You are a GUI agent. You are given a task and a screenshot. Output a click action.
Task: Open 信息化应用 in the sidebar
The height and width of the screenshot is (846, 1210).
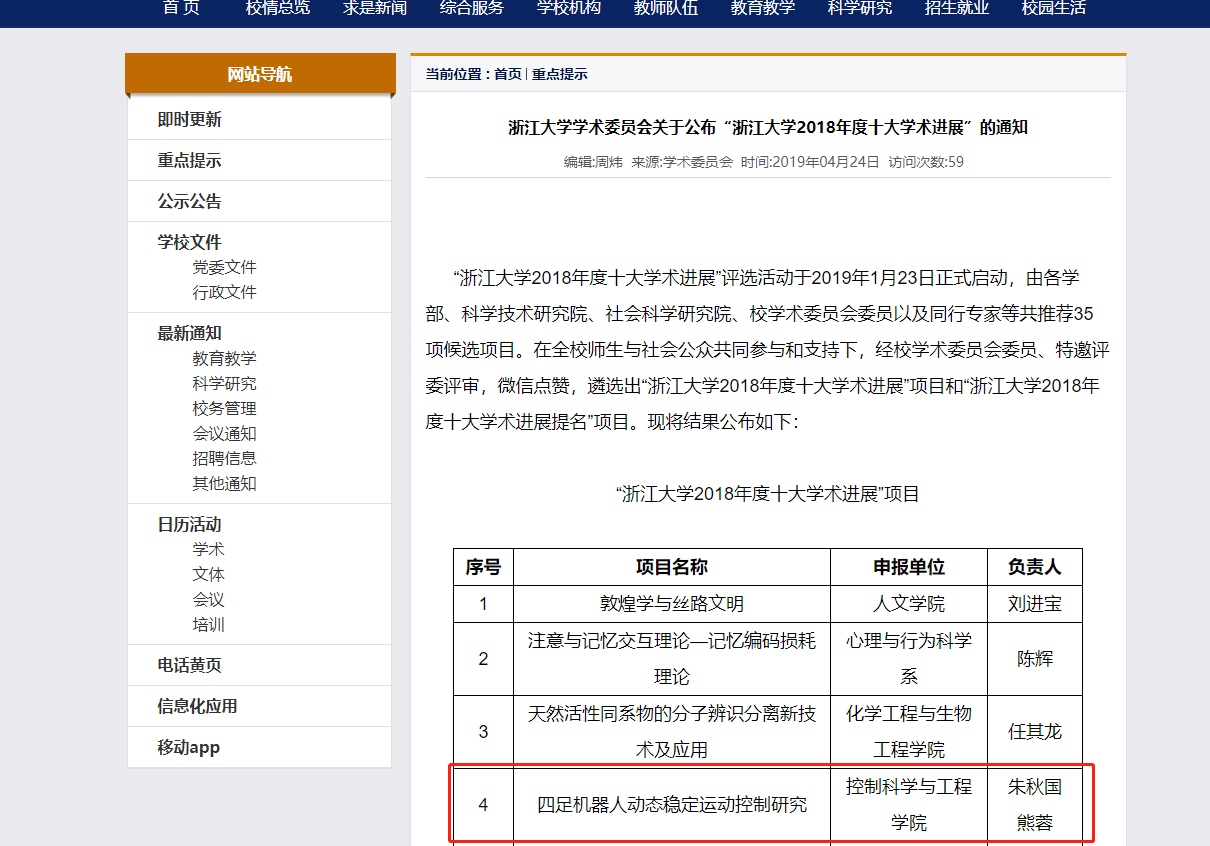197,707
